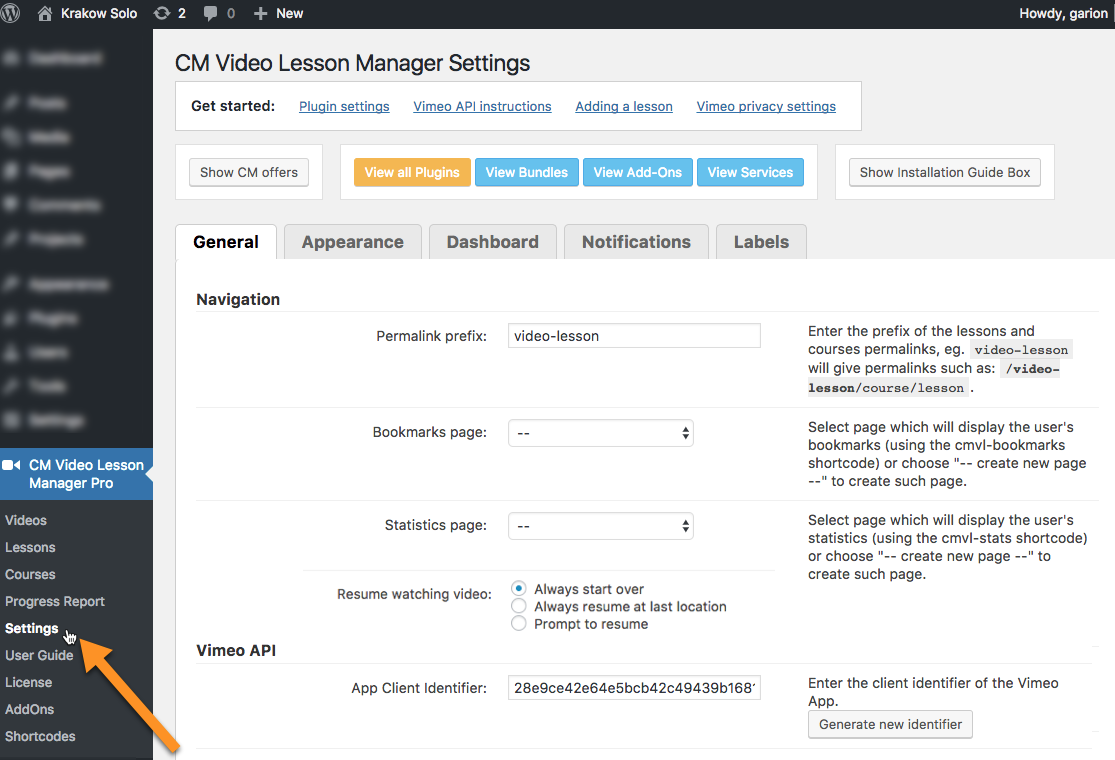
Task: Open the updates icon showing 2
Action: click(x=162, y=14)
